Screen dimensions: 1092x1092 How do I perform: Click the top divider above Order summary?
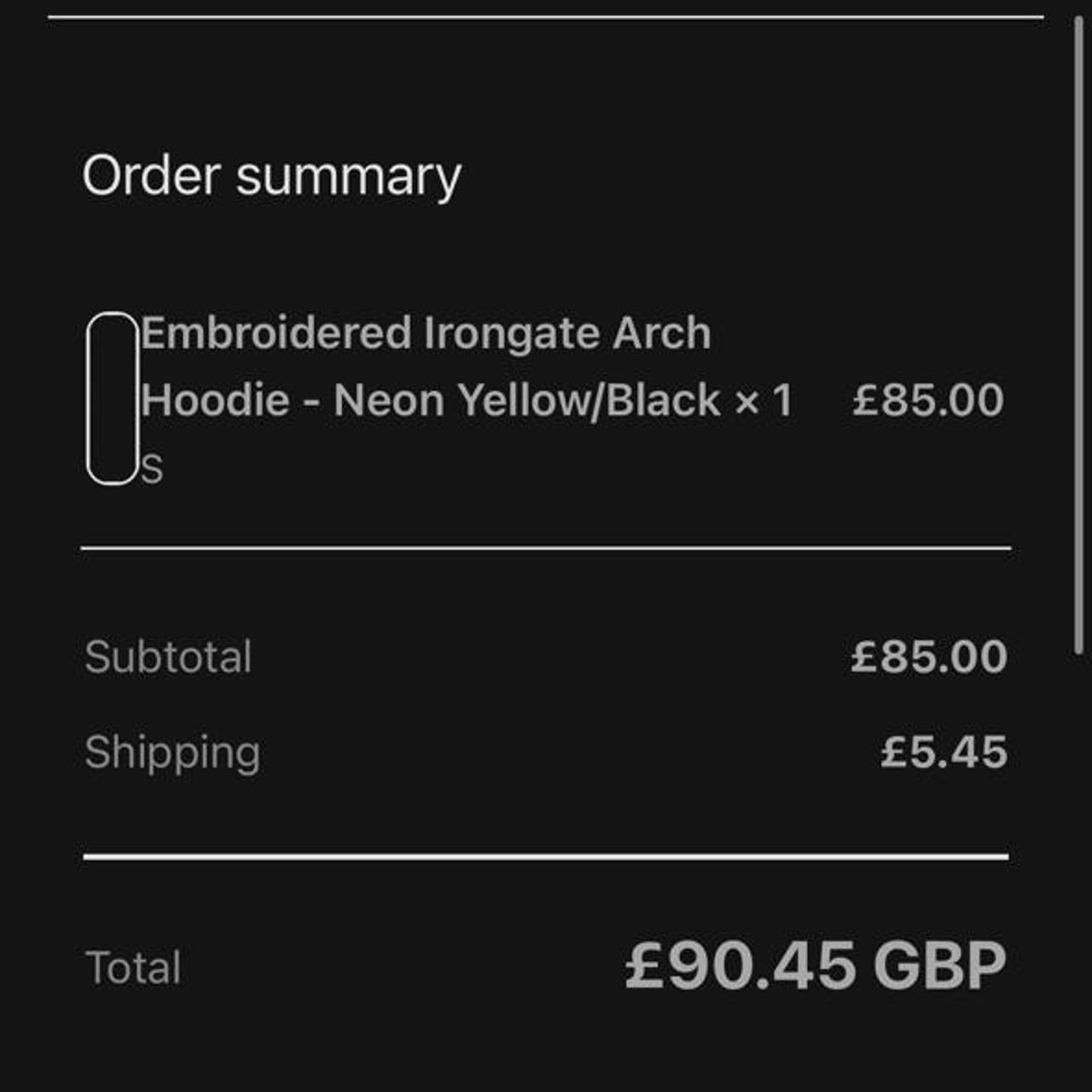coord(546,17)
